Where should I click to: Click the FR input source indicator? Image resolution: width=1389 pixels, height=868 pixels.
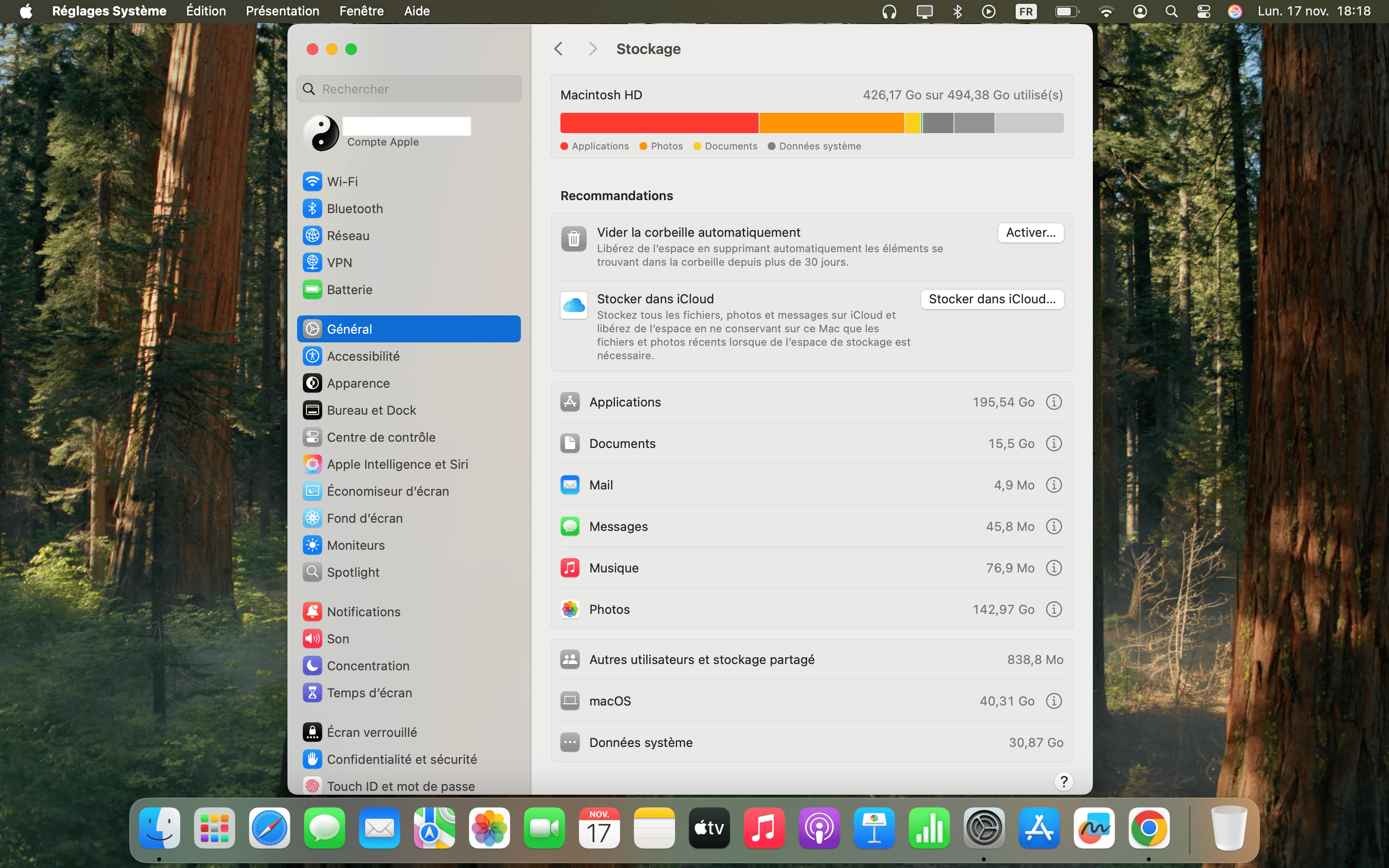[x=1026, y=12]
